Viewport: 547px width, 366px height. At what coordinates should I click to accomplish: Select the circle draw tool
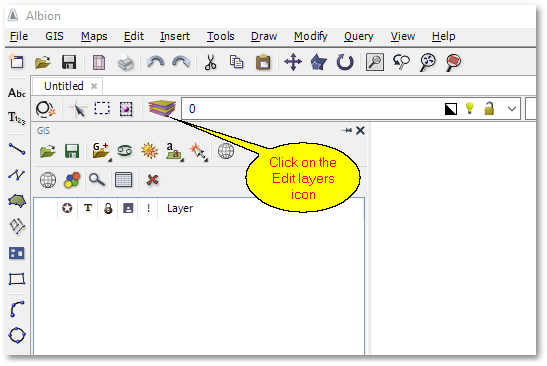coord(17,335)
